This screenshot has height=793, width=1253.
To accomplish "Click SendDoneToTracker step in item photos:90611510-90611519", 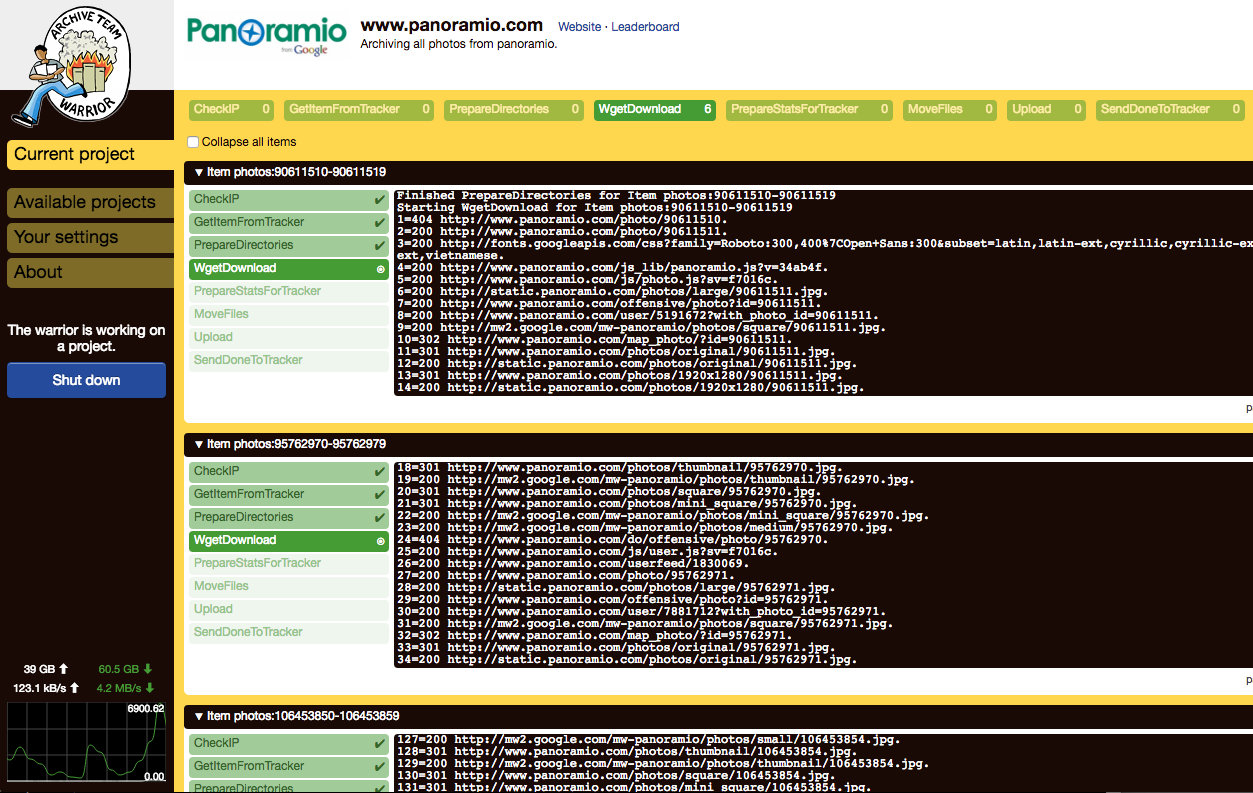I will click(x=289, y=360).
